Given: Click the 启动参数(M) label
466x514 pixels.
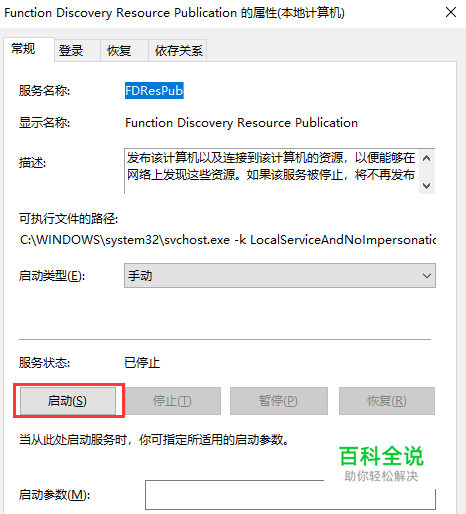Looking at the screenshot, I should 54,495.
